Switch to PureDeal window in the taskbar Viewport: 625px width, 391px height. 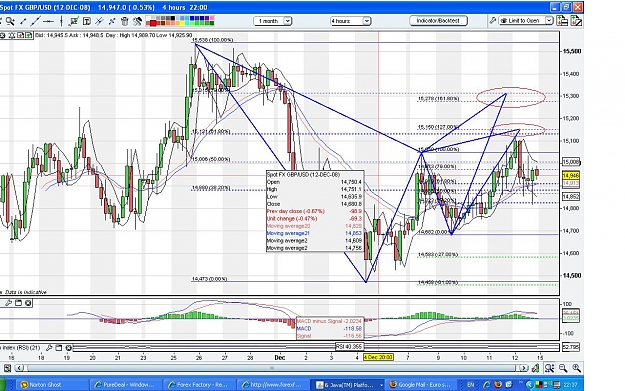coord(126,385)
